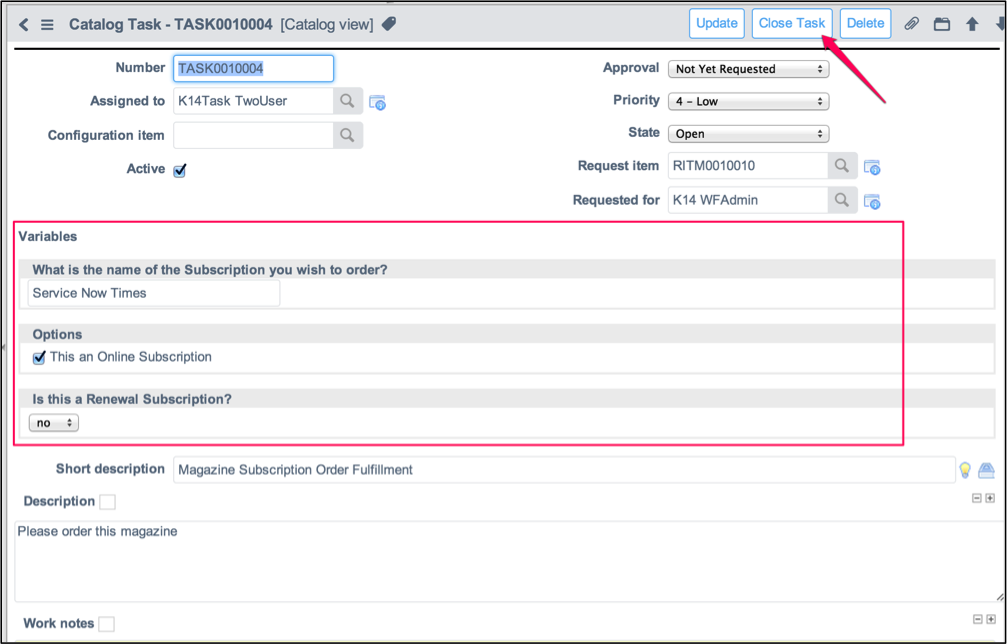The image size is (1007, 644).
Task: Click the Delete button
Action: point(864,22)
